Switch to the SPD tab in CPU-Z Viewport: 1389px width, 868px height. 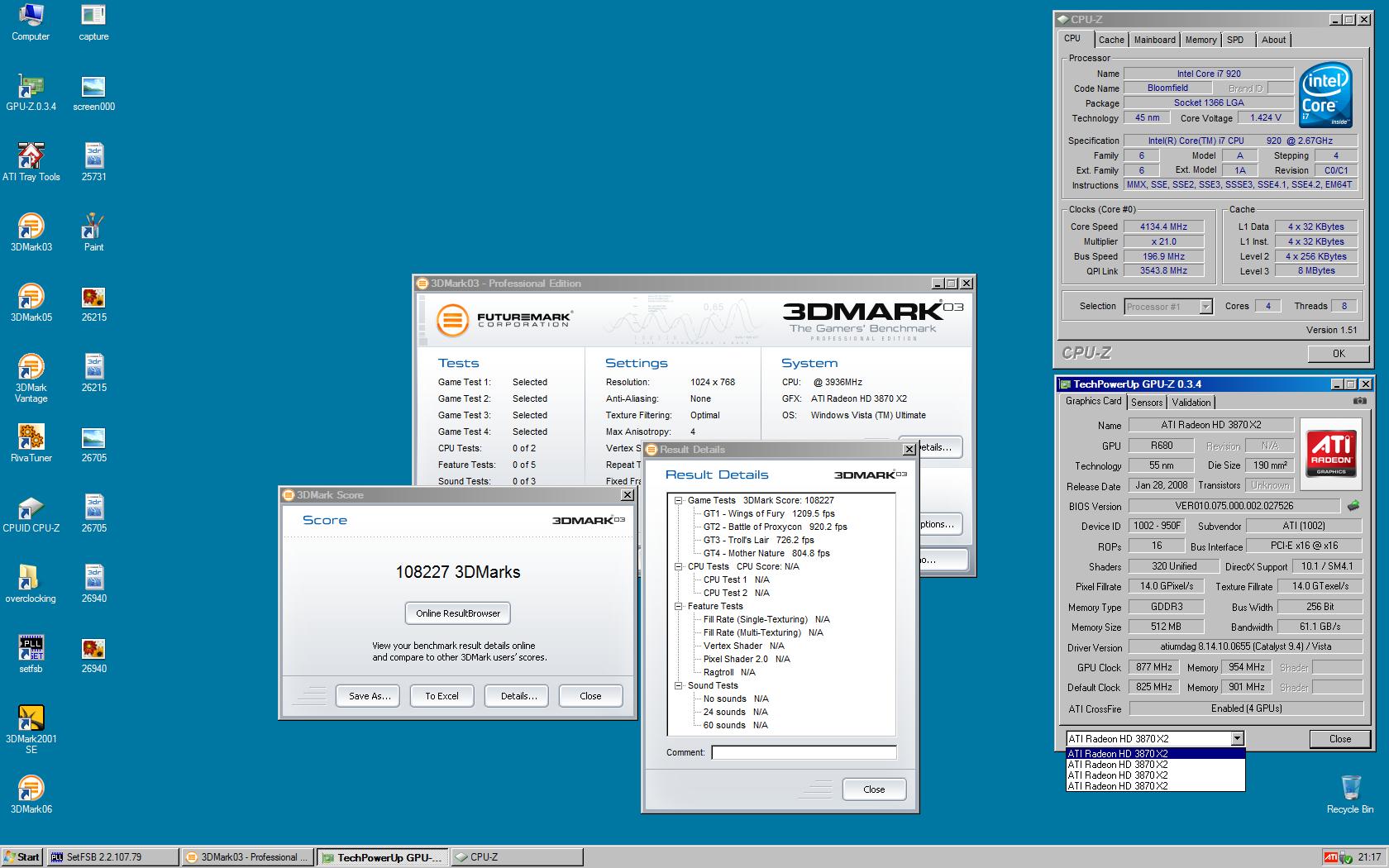[1235, 40]
